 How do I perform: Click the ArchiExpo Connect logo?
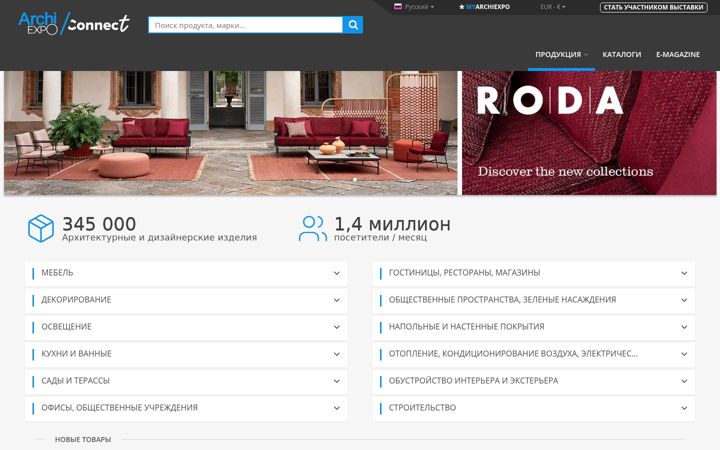point(74,24)
